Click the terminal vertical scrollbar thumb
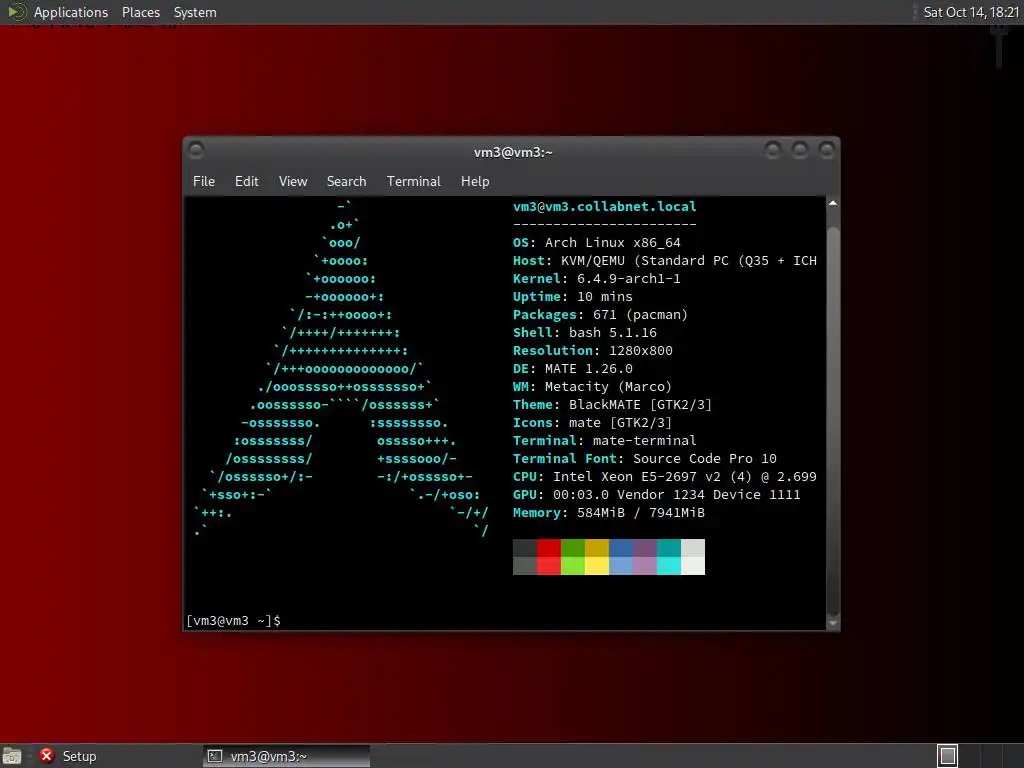The width and height of the screenshot is (1024, 768). [833, 419]
